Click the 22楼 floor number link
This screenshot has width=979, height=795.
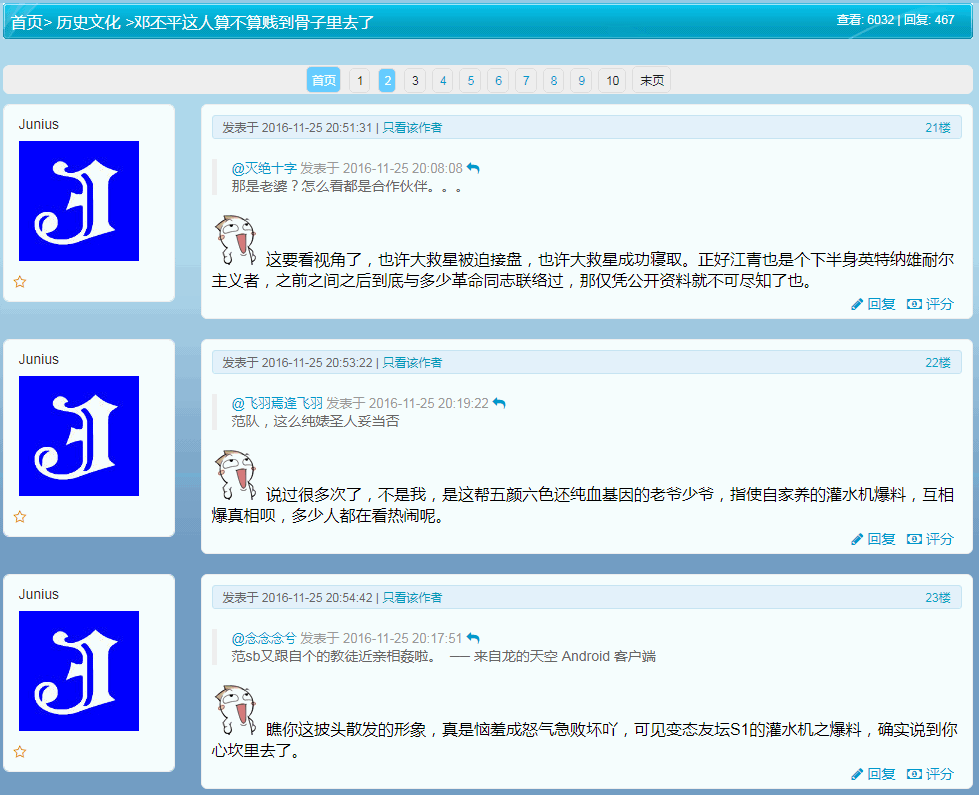938,362
